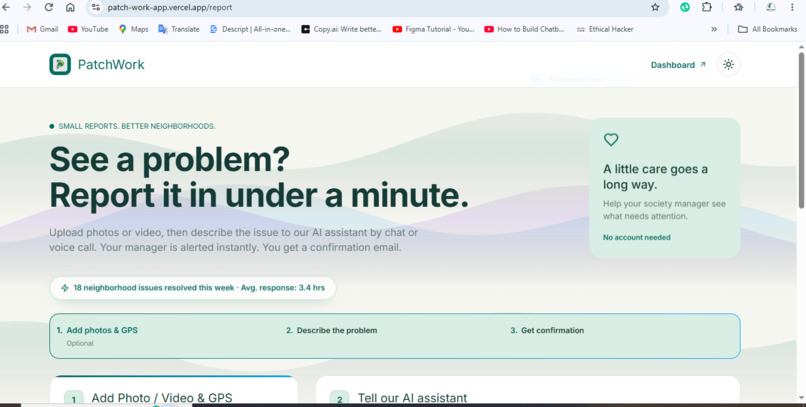
Task: Click the PatchWork logo icon
Action: [60, 64]
